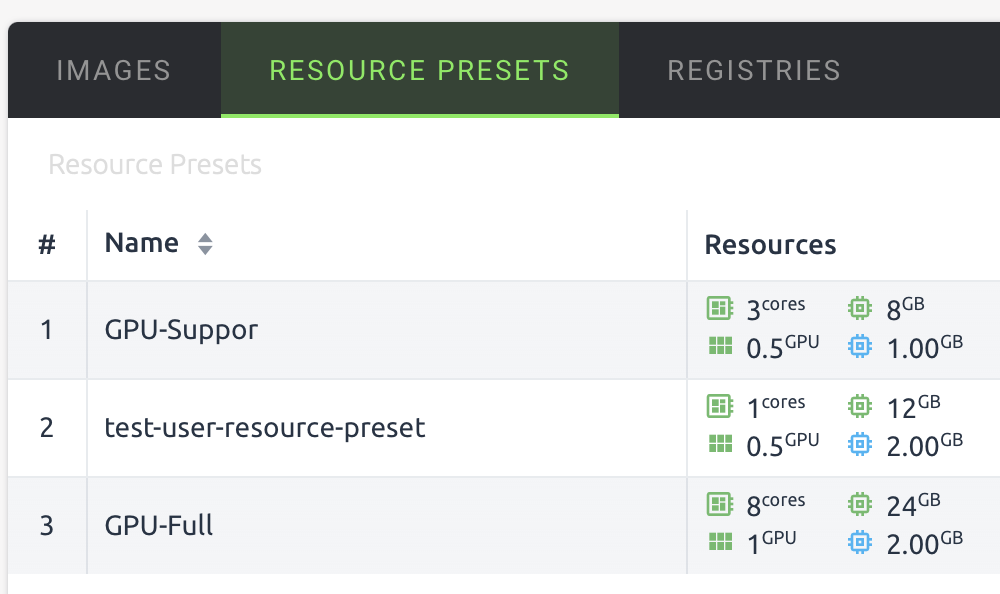Open the test-user-resource-preset entry
Viewport: 1000px width, 594px height.
click(265, 427)
